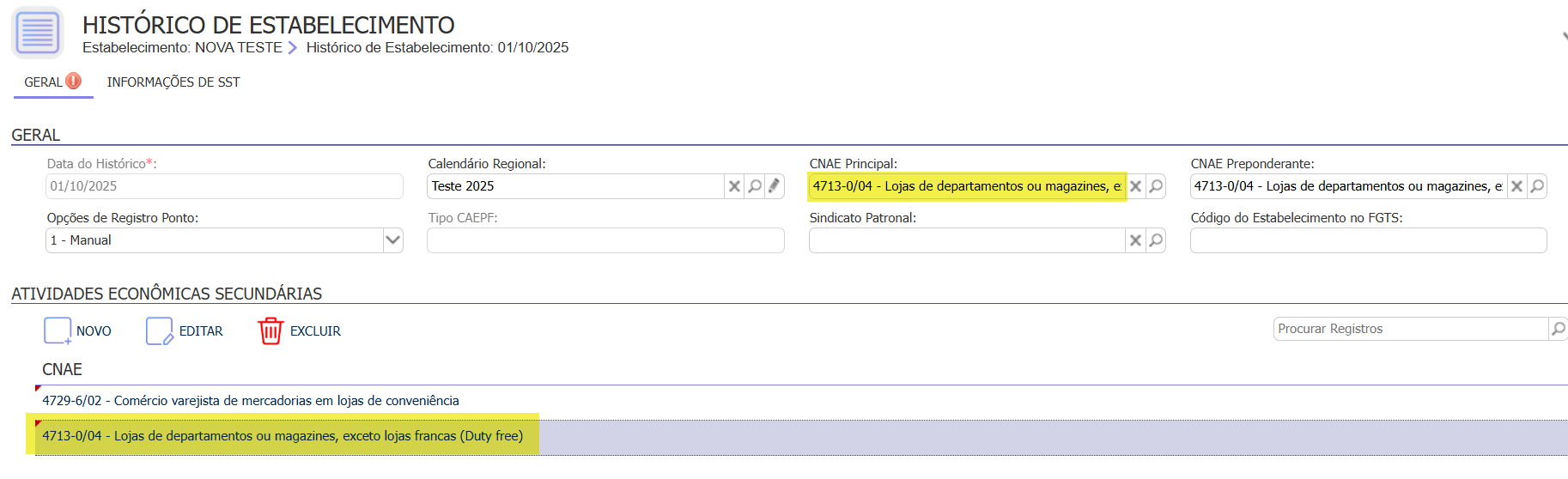Screen dimensions: 1568x479
Task: Search for a CNAE Principal value
Action: pos(1156,186)
